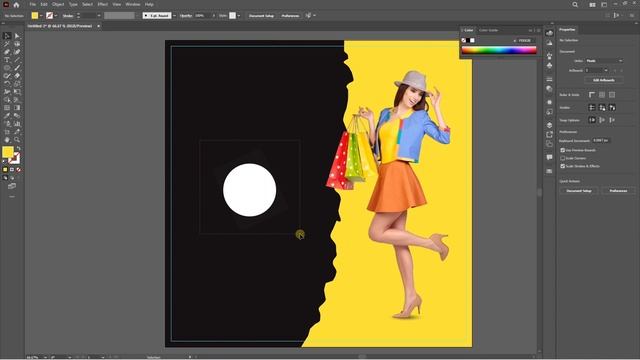640x360 pixels.
Task: Select the Free Transform tool
Action: click(x=17, y=92)
